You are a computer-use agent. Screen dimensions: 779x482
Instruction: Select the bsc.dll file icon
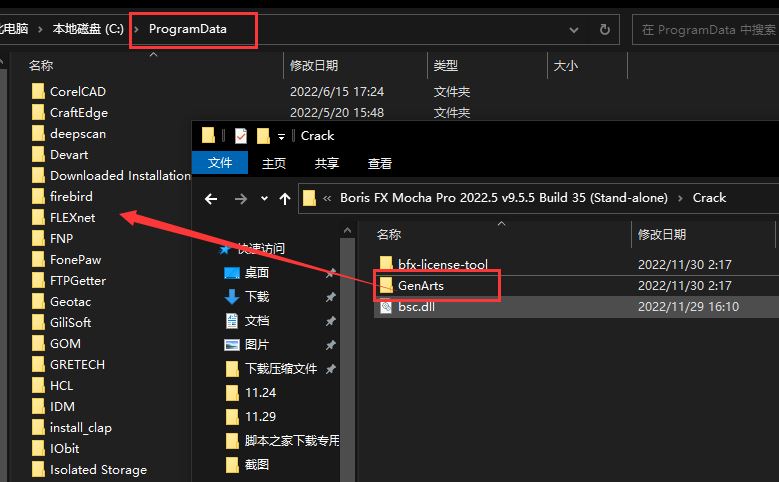[386, 307]
